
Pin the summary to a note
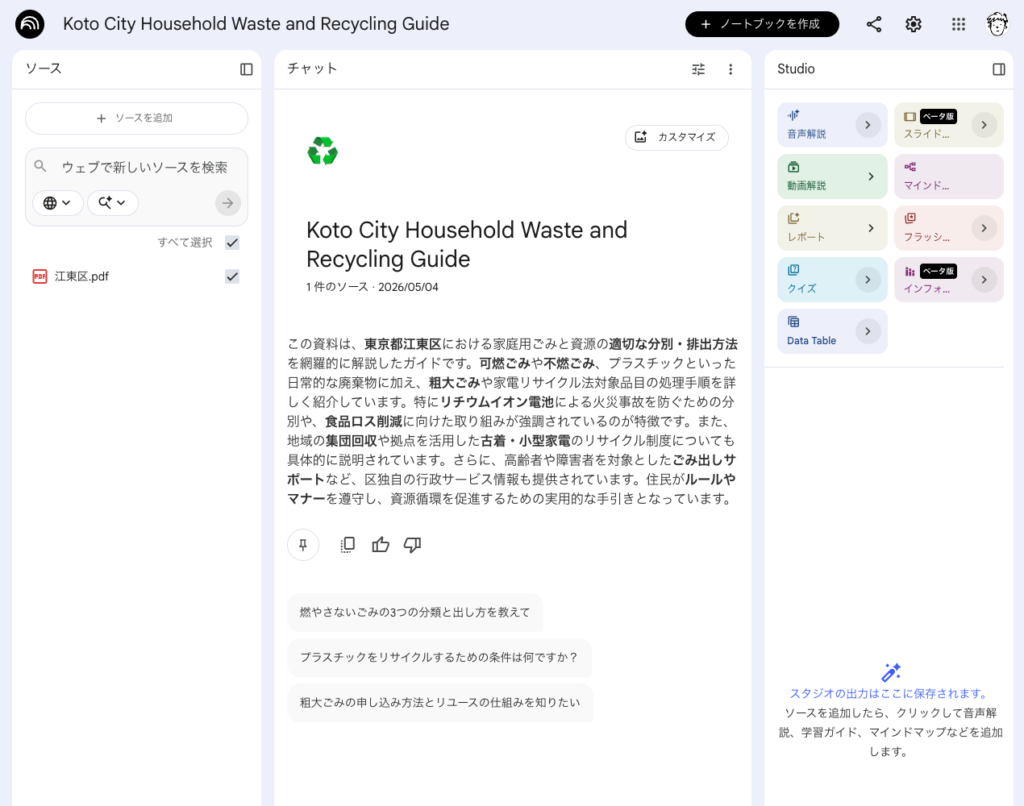pyautogui.click(x=303, y=545)
